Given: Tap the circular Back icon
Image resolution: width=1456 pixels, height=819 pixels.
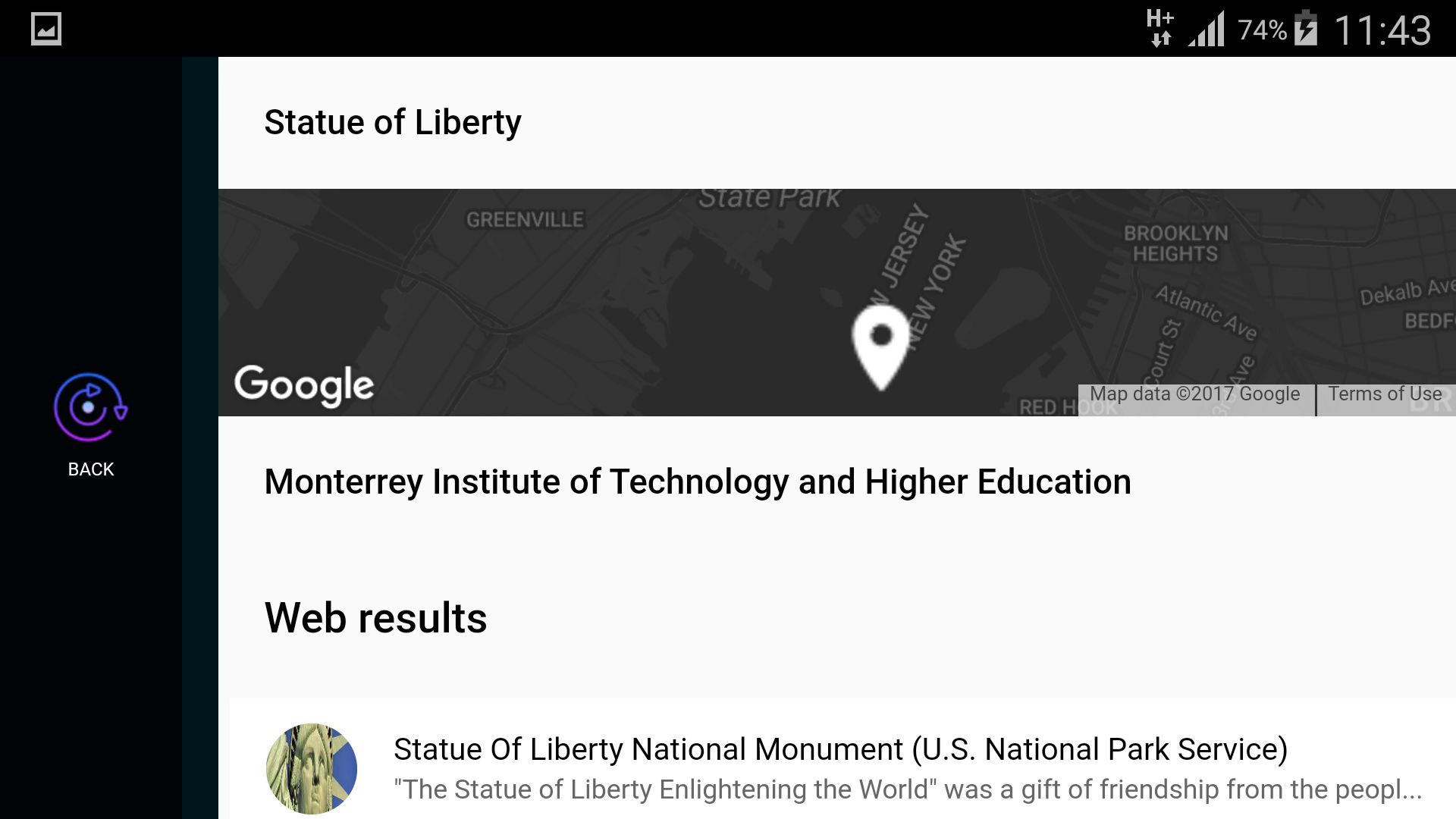Looking at the screenshot, I should click(x=90, y=407).
